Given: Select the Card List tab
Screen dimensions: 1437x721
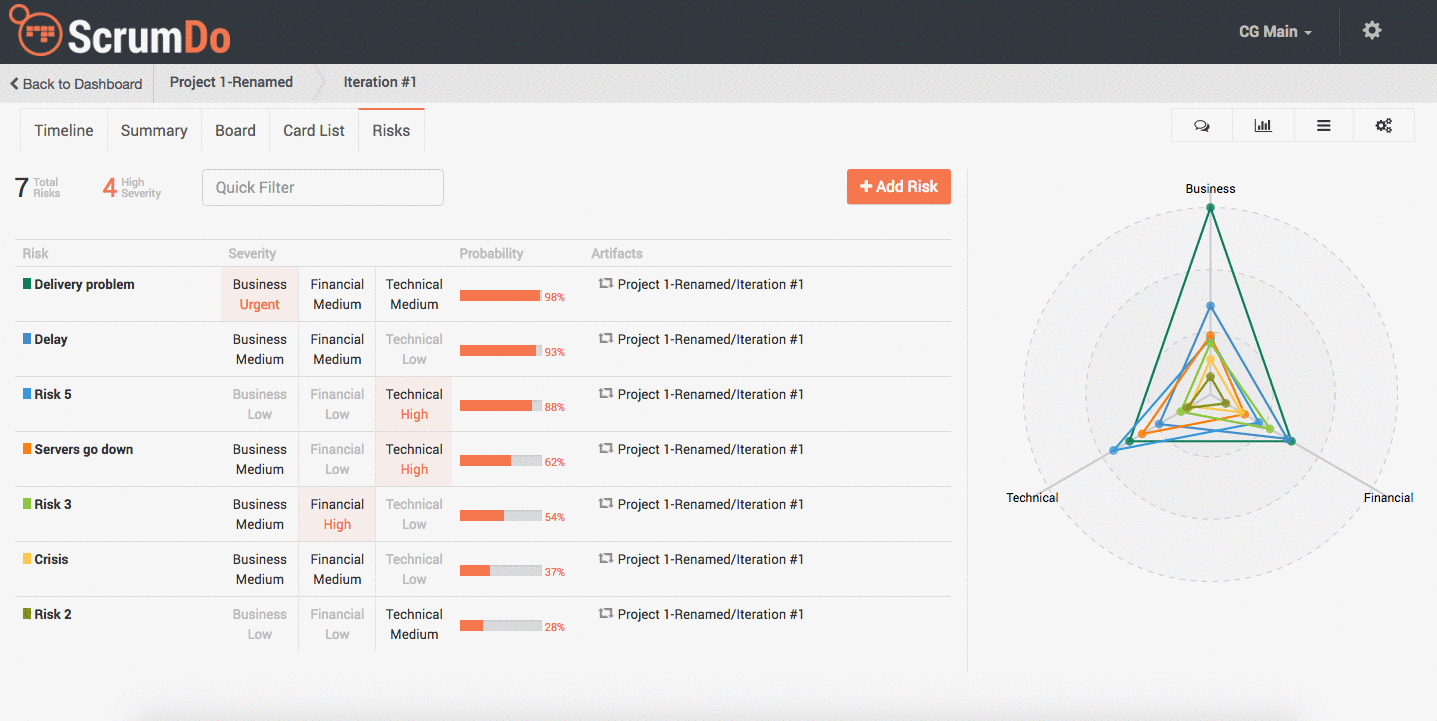Looking at the screenshot, I should [314, 131].
